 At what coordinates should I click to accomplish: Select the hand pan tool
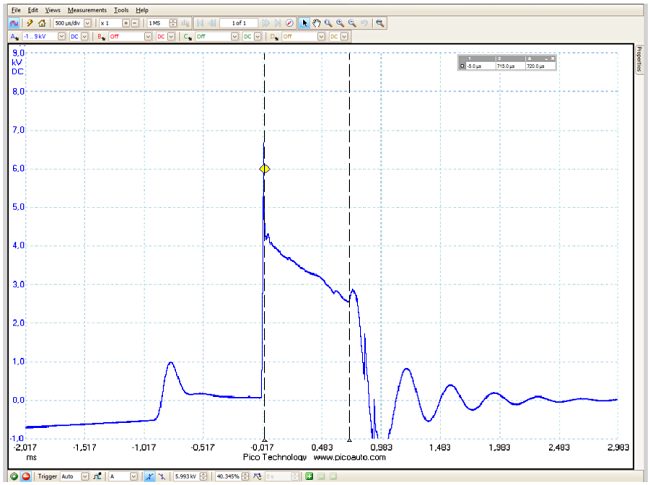click(x=317, y=22)
